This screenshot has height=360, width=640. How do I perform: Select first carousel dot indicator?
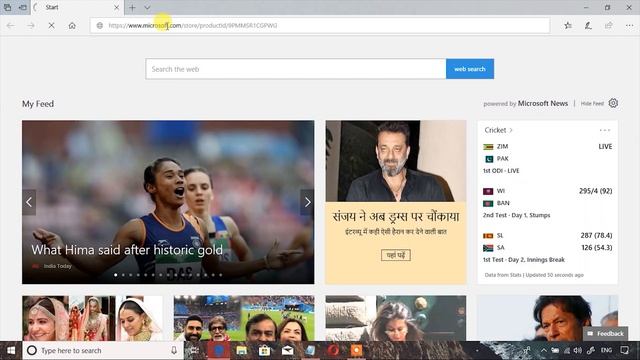coord(116,275)
